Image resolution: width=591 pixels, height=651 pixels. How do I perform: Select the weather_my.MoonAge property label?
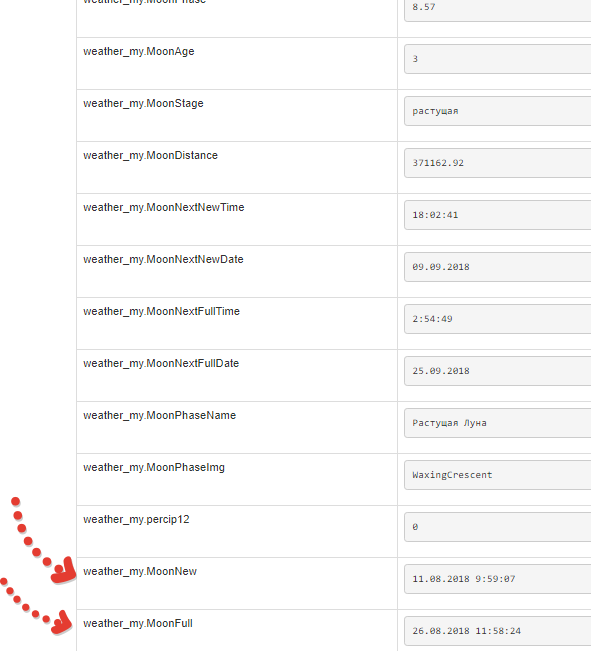click(x=139, y=51)
